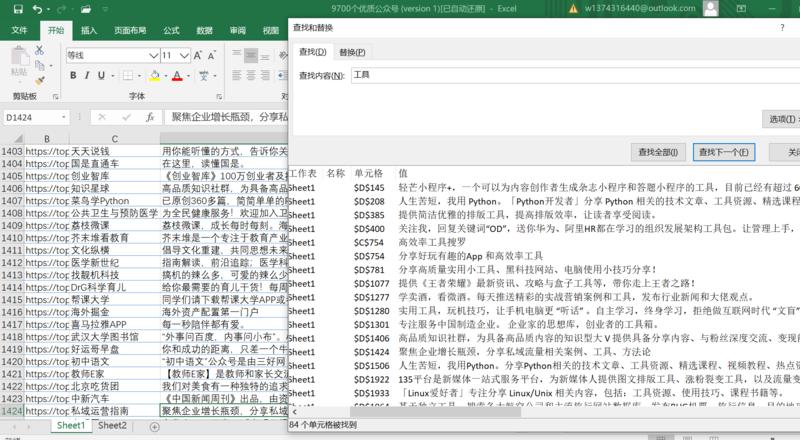Align text right
The height and width of the screenshot is (440, 800).
point(265,76)
